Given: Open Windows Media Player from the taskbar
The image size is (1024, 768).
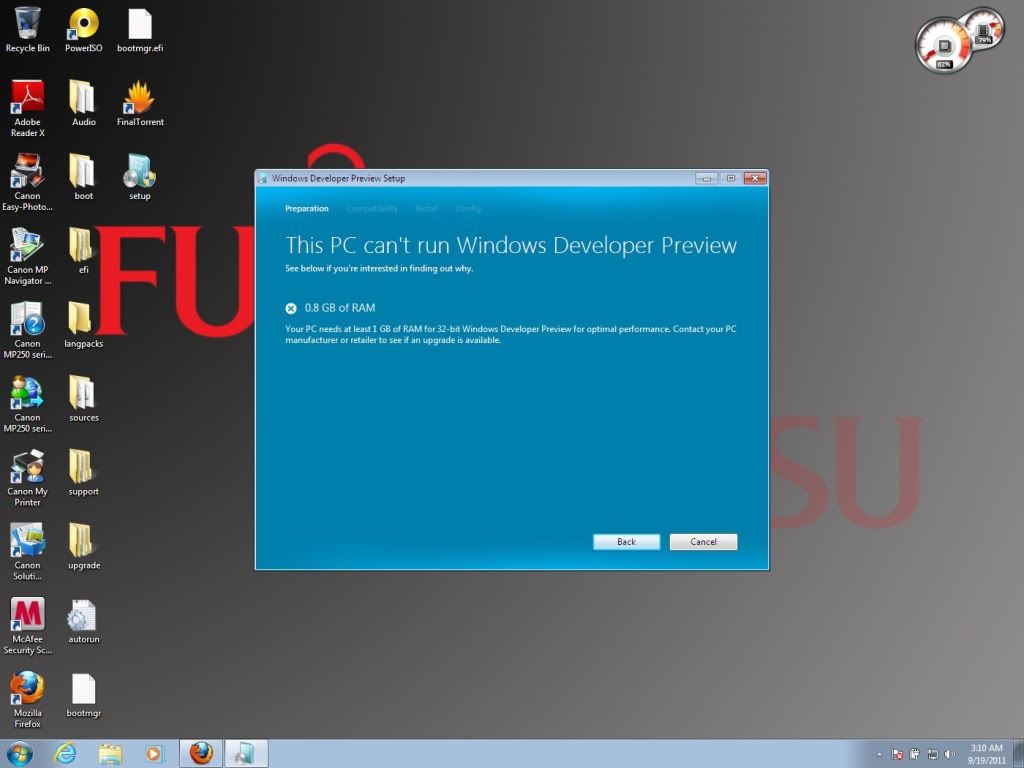Looking at the screenshot, I should pyautogui.click(x=154, y=754).
